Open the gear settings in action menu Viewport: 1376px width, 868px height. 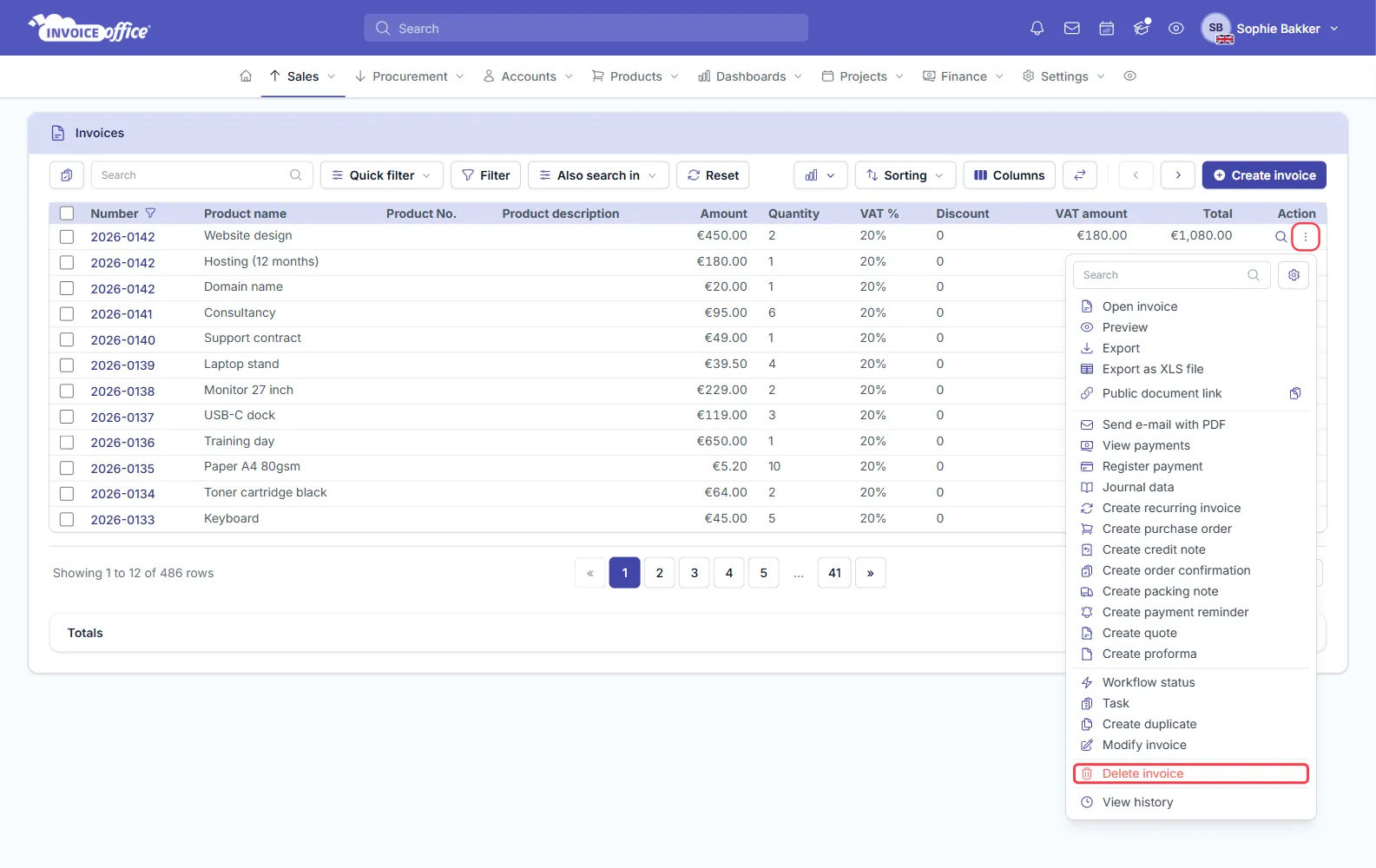coord(1294,275)
